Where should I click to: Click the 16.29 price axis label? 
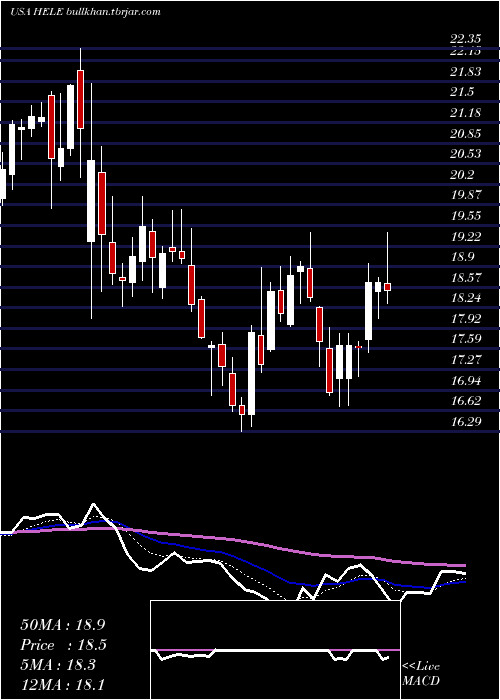coord(466,421)
